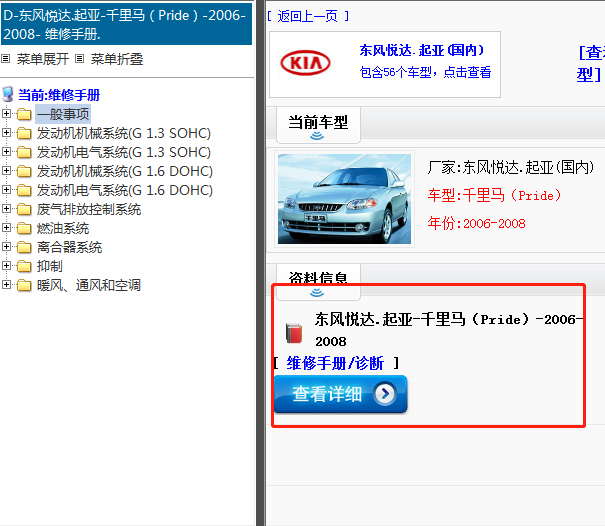Expand the 离合器系统 tree node
The image size is (605, 526).
coord(6,246)
